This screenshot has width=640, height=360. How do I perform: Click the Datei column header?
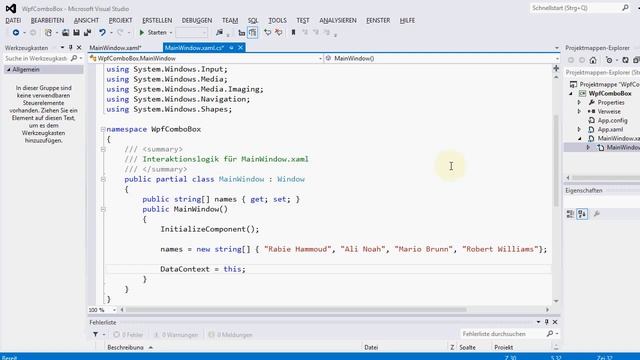(371, 347)
